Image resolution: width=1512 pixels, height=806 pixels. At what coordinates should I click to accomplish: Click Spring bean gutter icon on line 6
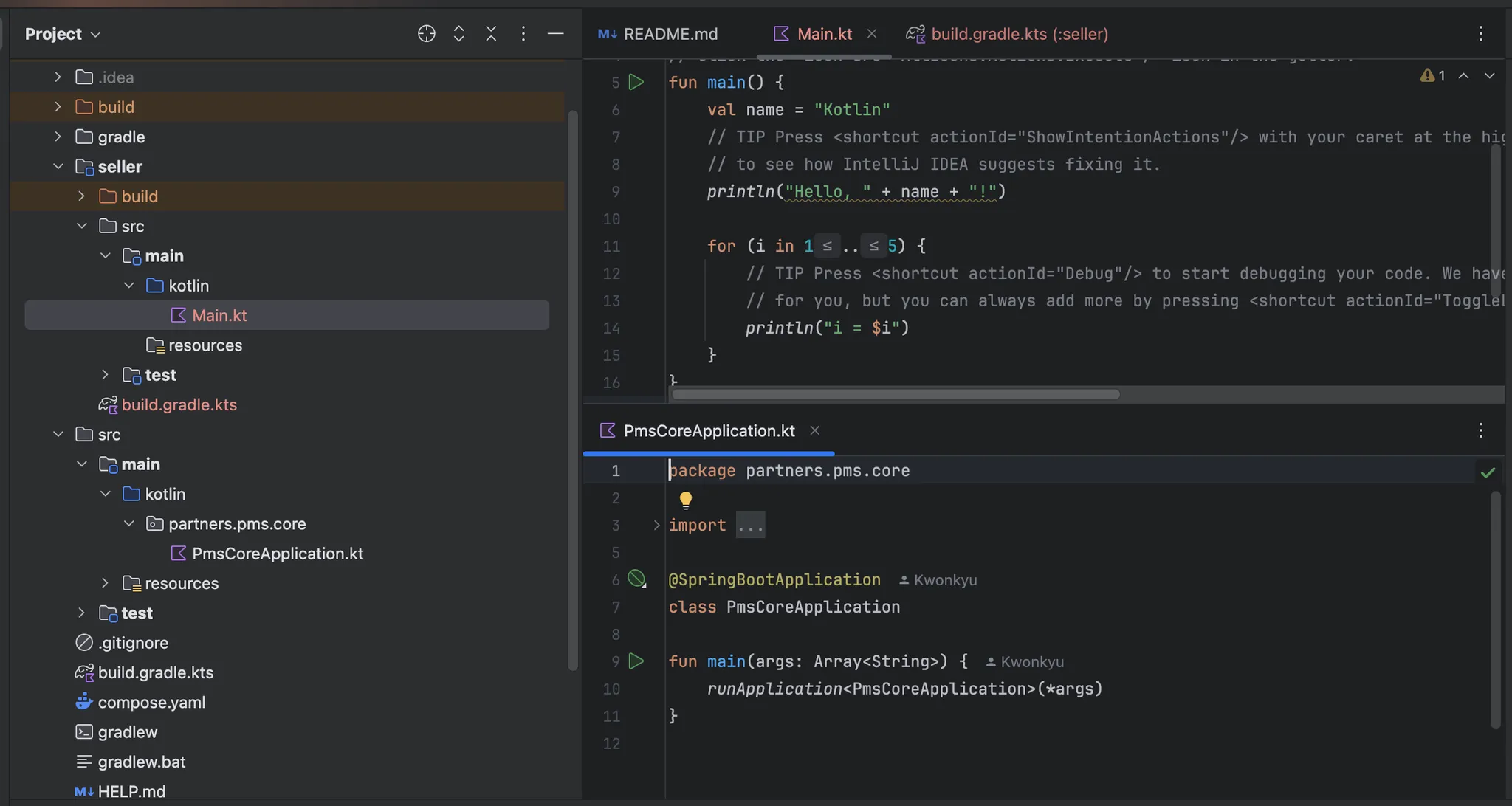636,579
